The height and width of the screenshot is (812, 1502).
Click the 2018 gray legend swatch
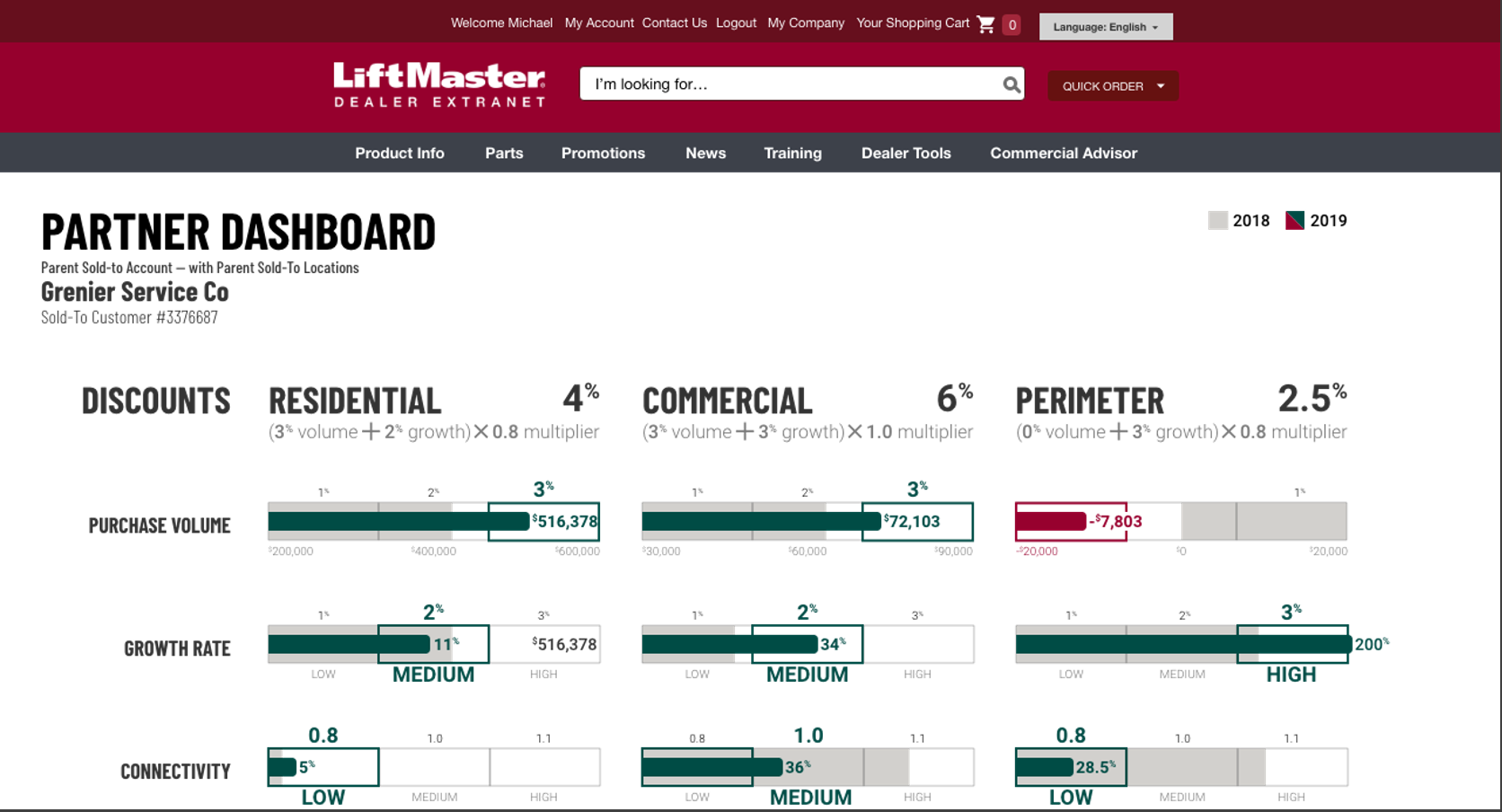[x=1218, y=221]
